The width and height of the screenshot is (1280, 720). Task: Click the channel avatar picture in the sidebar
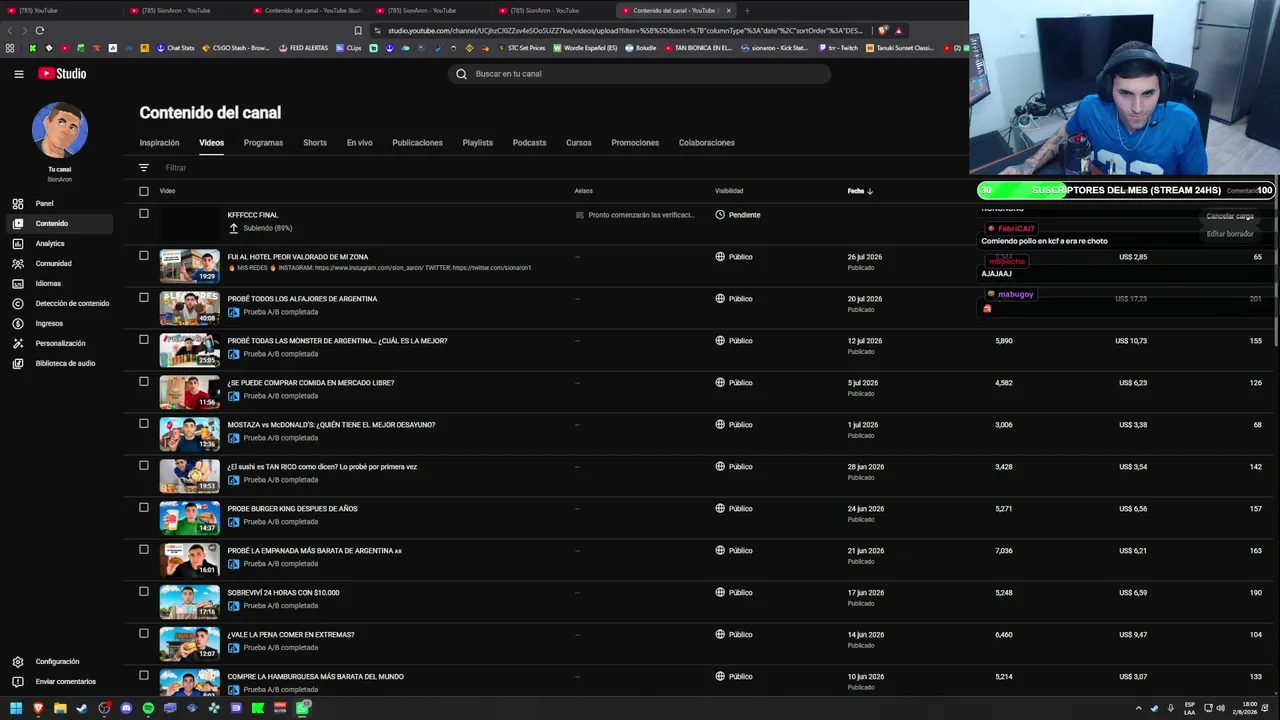[60, 130]
